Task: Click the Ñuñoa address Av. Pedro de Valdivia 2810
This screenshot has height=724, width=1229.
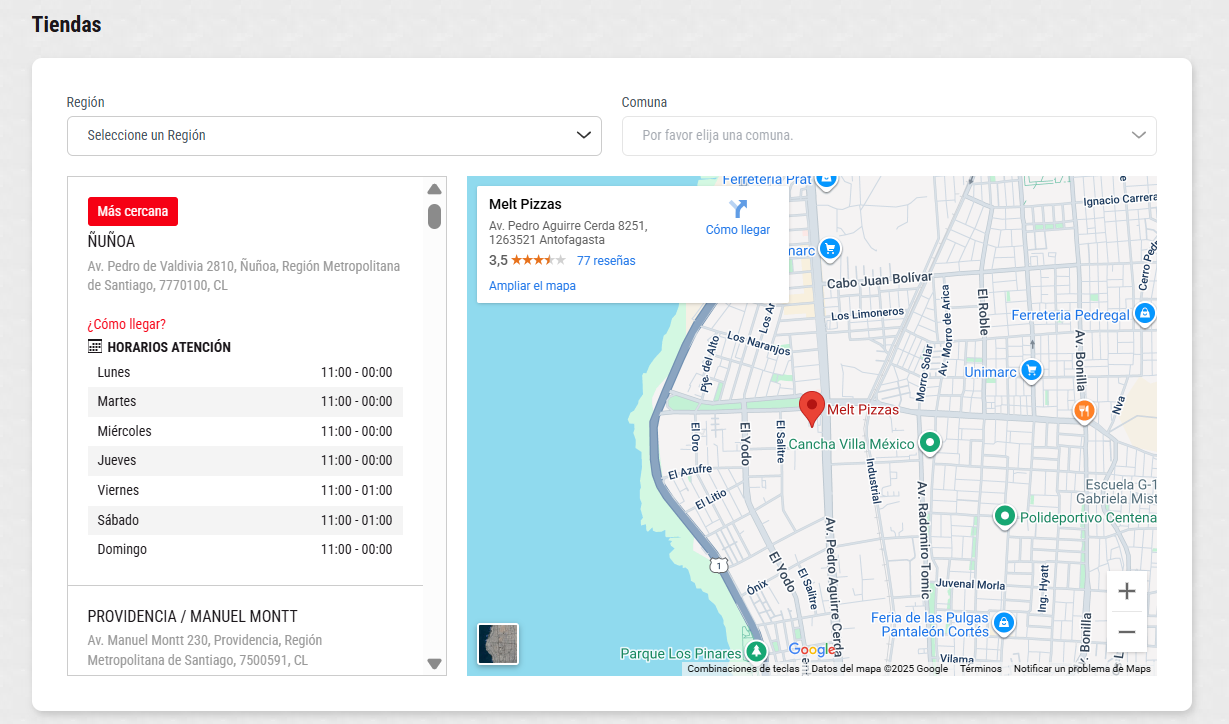Action: coord(244,276)
